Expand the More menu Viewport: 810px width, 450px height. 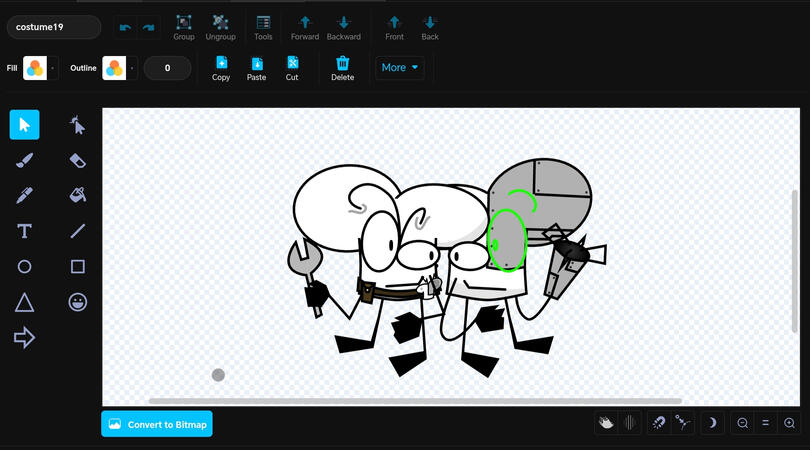click(x=400, y=68)
